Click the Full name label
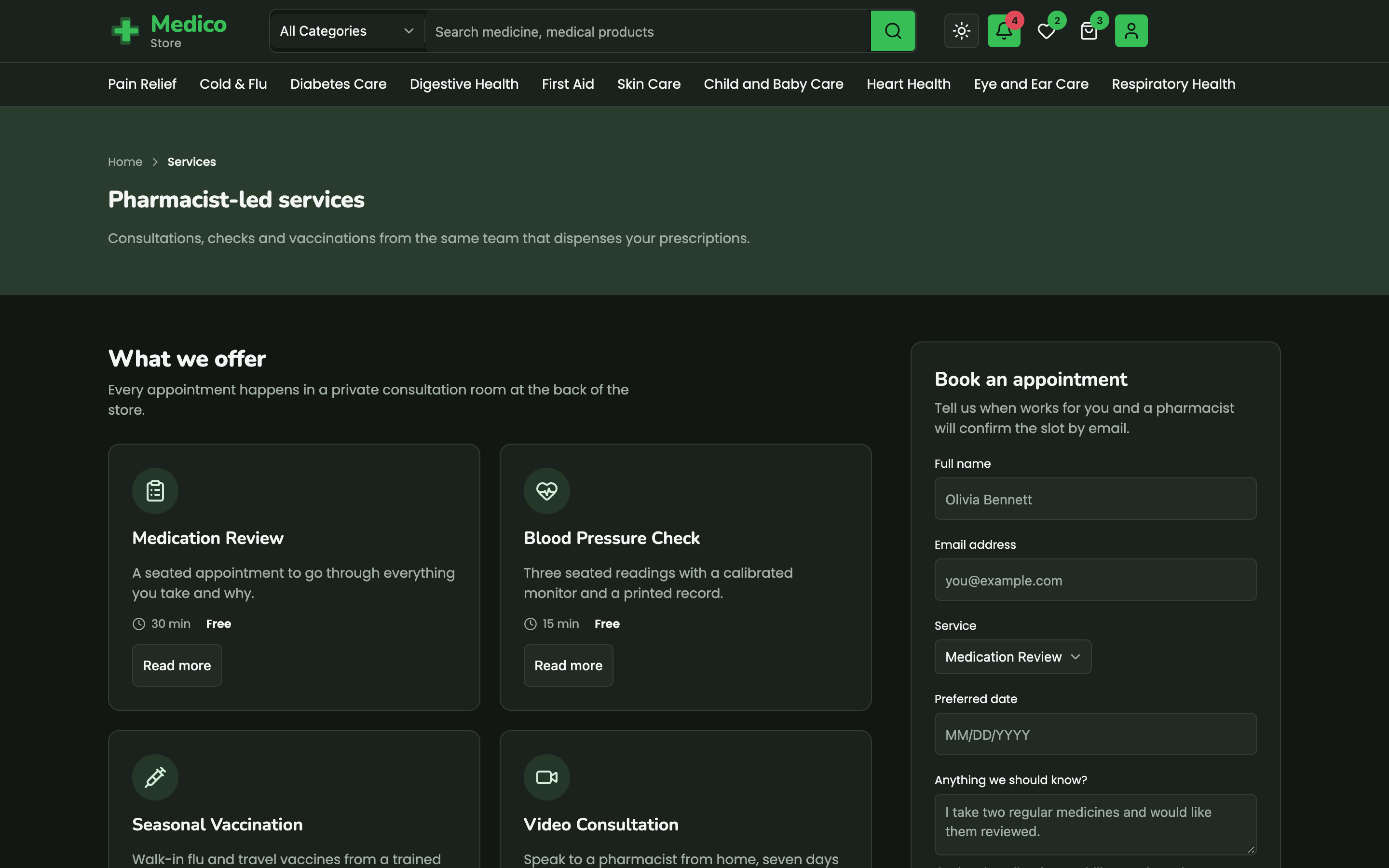The image size is (1389, 868). coord(962,464)
